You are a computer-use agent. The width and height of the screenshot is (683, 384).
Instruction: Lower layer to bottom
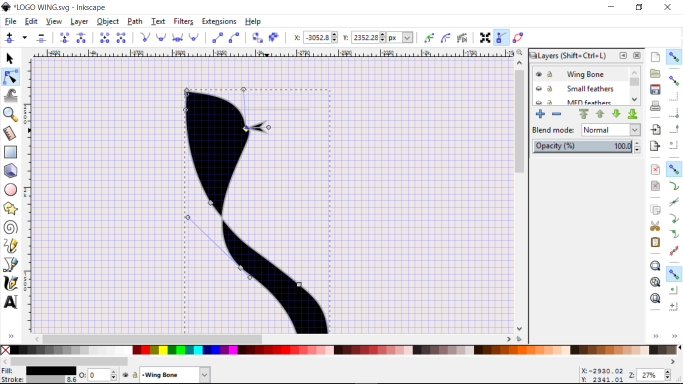[632, 114]
